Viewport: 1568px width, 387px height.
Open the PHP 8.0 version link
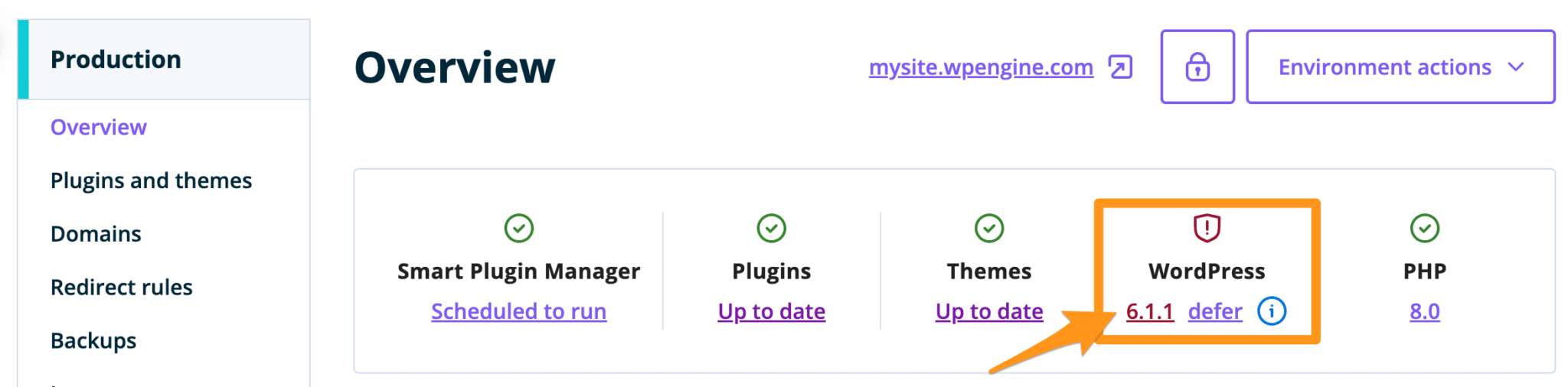click(1424, 311)
